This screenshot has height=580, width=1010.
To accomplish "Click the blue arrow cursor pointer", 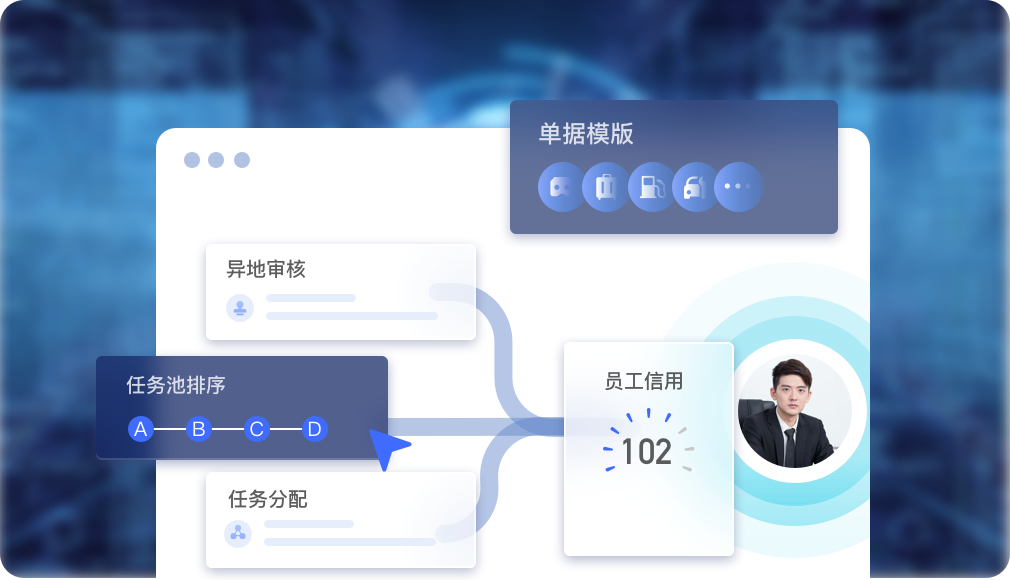I will pos(389,449).
